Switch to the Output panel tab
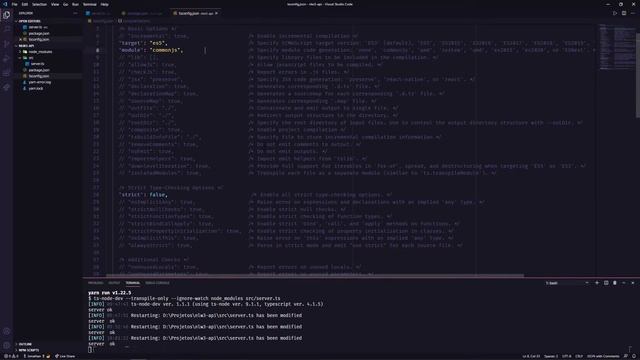This screenshot has width=640, height=360. tap(114, 283)
